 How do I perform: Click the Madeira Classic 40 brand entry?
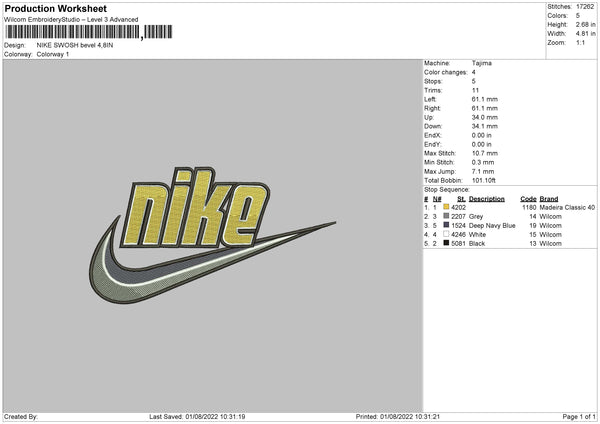click(x=567, y=207)
